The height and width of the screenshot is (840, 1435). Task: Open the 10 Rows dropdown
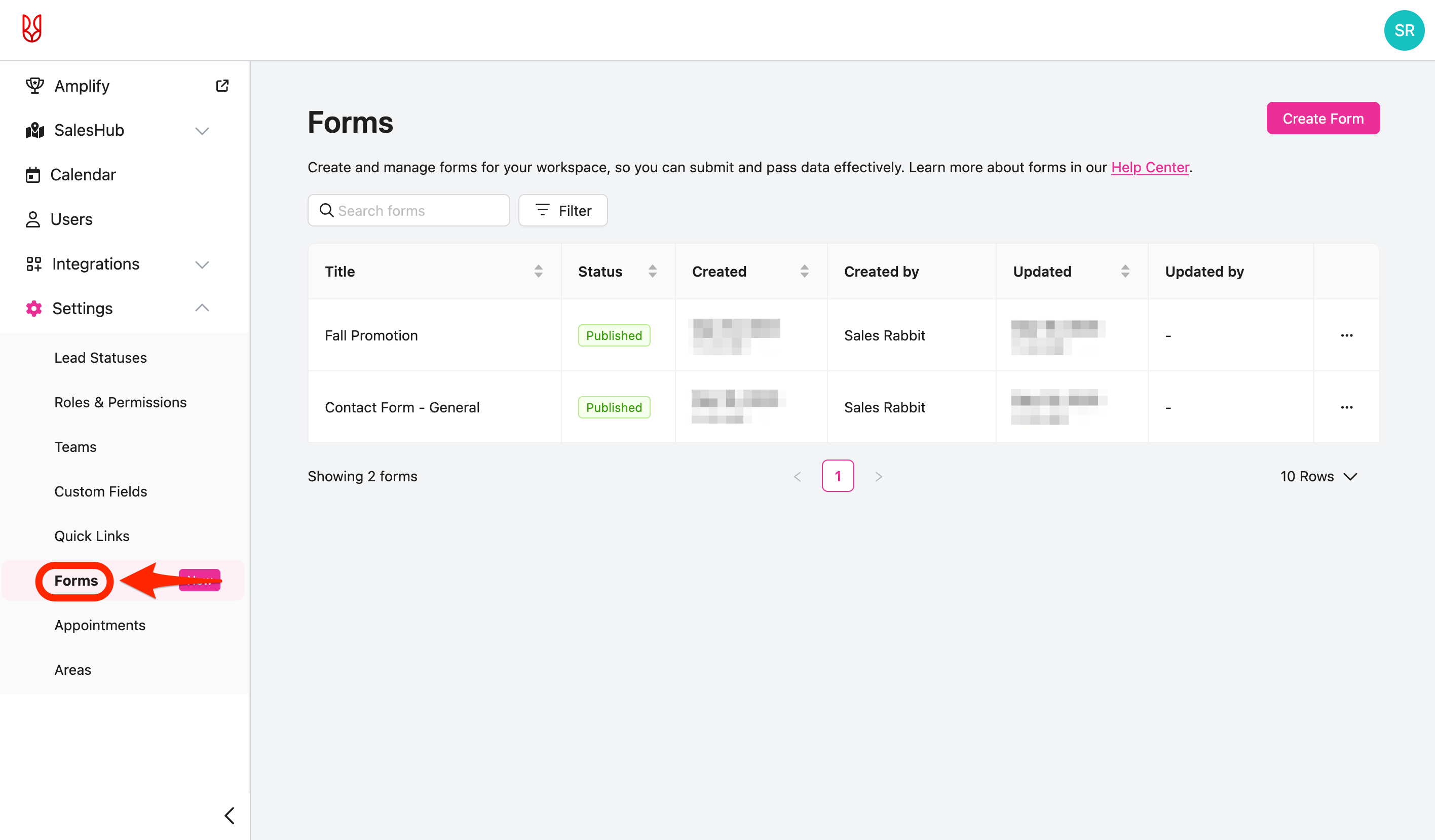pyautogui.click(x=1317, y=476)
